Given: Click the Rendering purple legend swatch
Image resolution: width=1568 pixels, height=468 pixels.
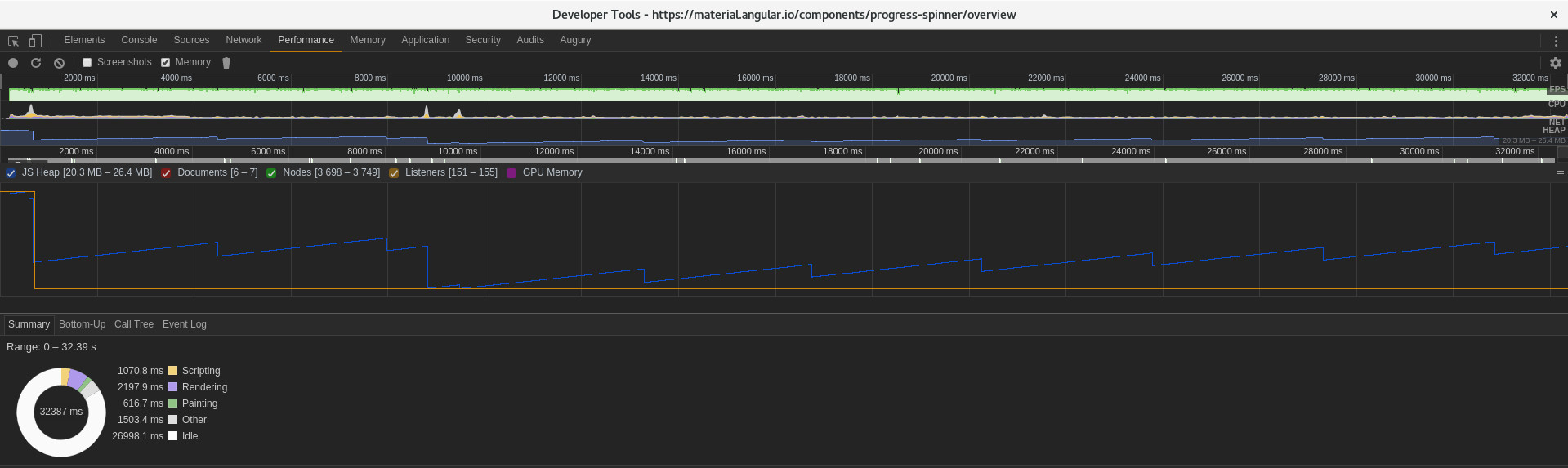Looking at the screenshot, I should [172, 387].
